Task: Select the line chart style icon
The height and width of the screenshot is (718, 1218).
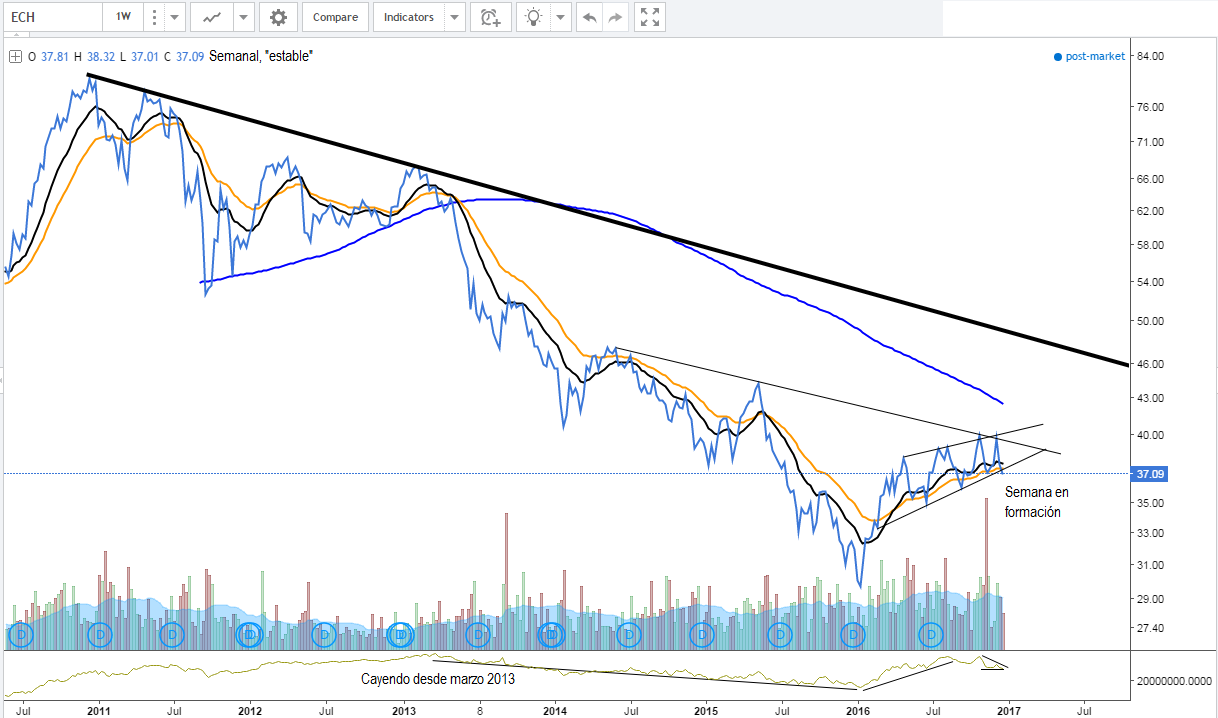Action: [x=212, y=17]
